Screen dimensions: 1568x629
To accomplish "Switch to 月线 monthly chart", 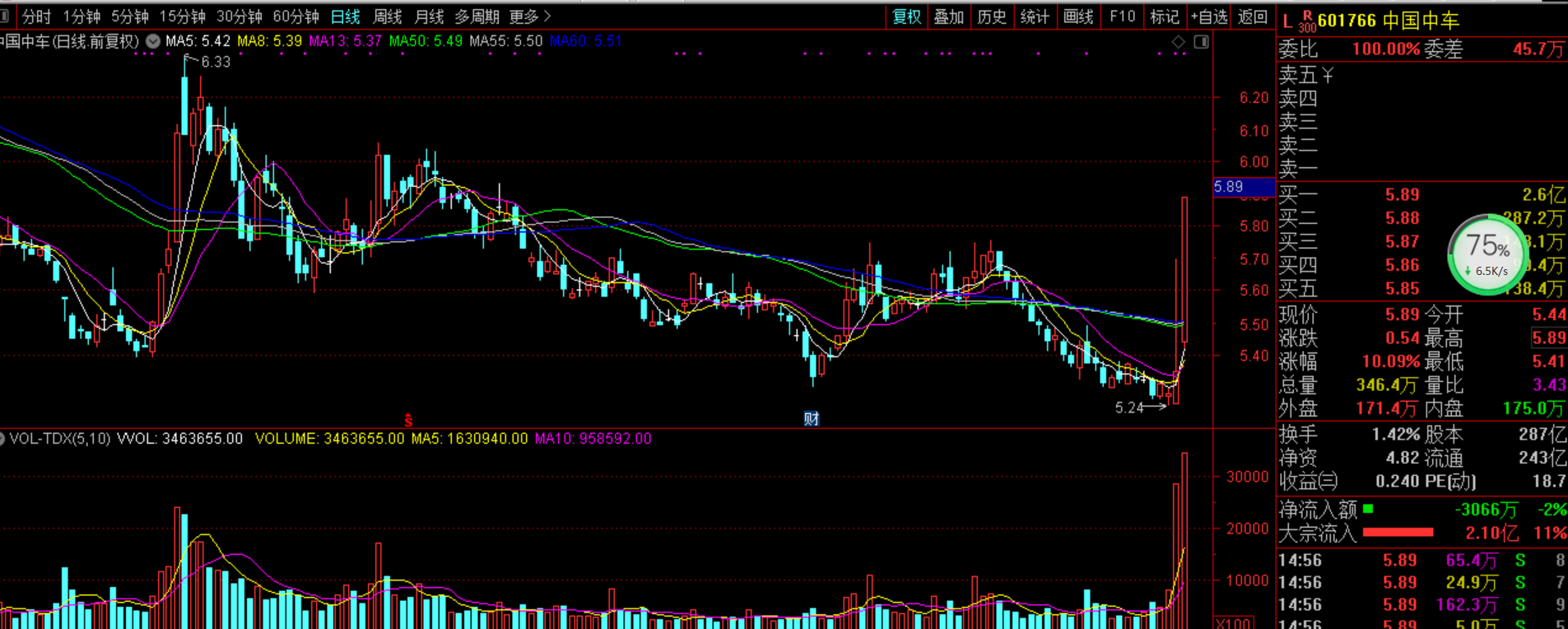I will click(429, 16).
